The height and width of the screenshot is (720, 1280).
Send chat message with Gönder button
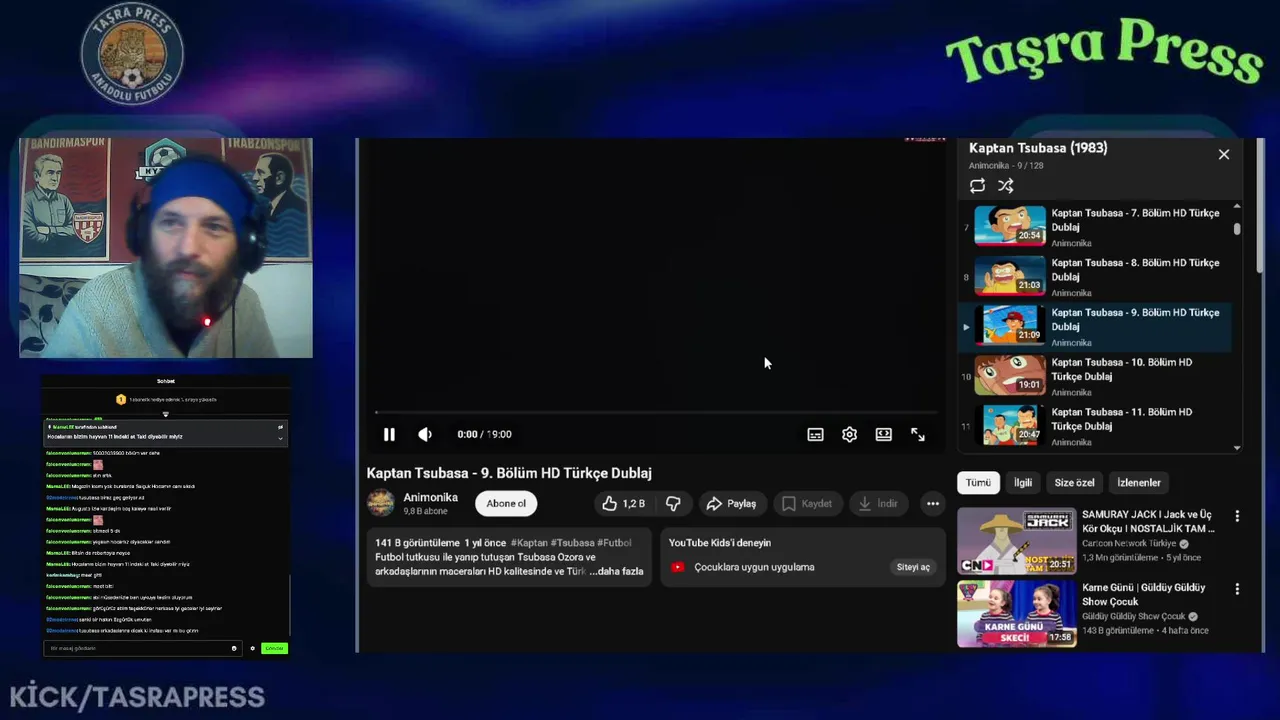274,648
